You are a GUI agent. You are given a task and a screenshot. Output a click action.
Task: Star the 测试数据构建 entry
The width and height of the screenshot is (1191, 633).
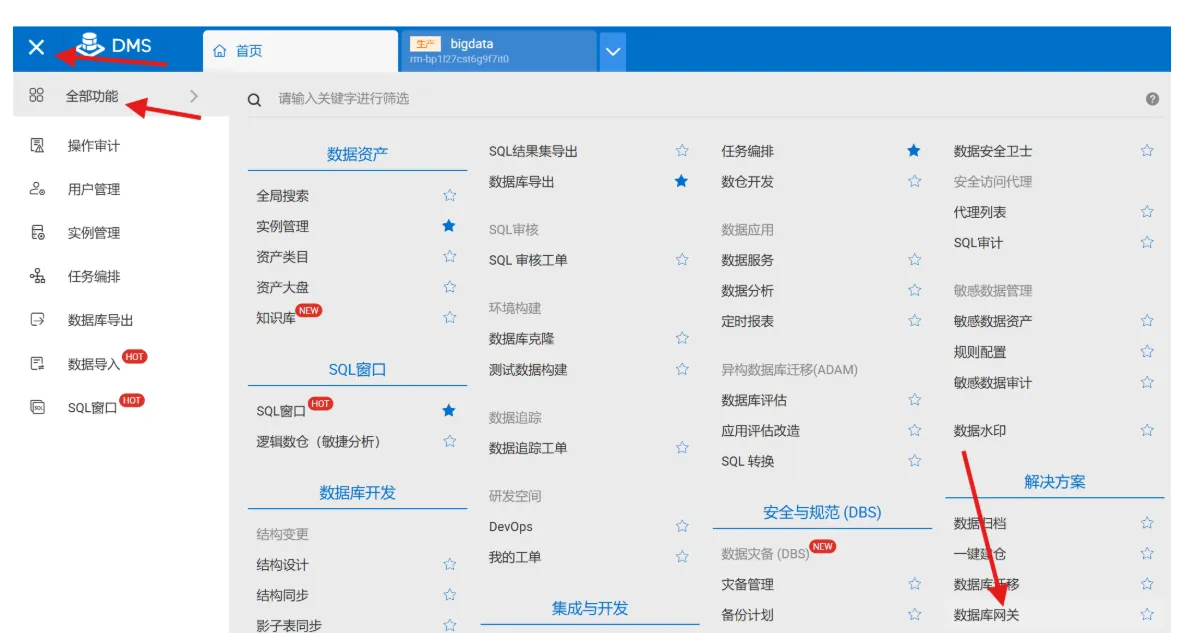(682, 369)
